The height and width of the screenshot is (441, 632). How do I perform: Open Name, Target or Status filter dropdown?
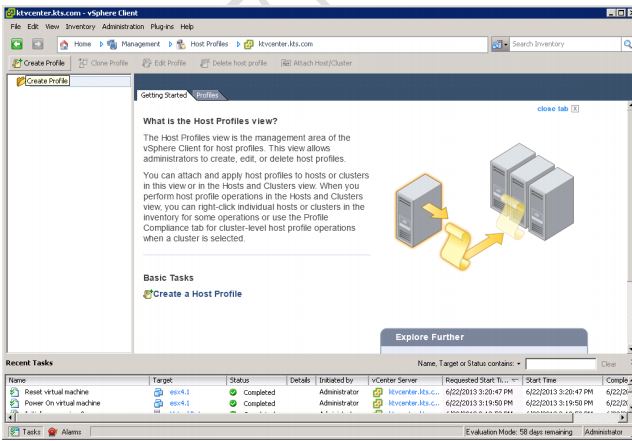pyautogui.click(x=519, y=364)
